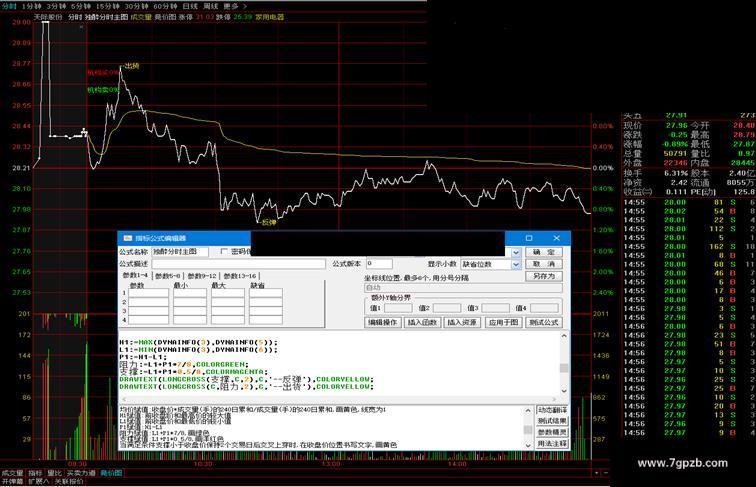
Task: Select the 成交量 bottom indicator tab
Action: tap(12, 473)
